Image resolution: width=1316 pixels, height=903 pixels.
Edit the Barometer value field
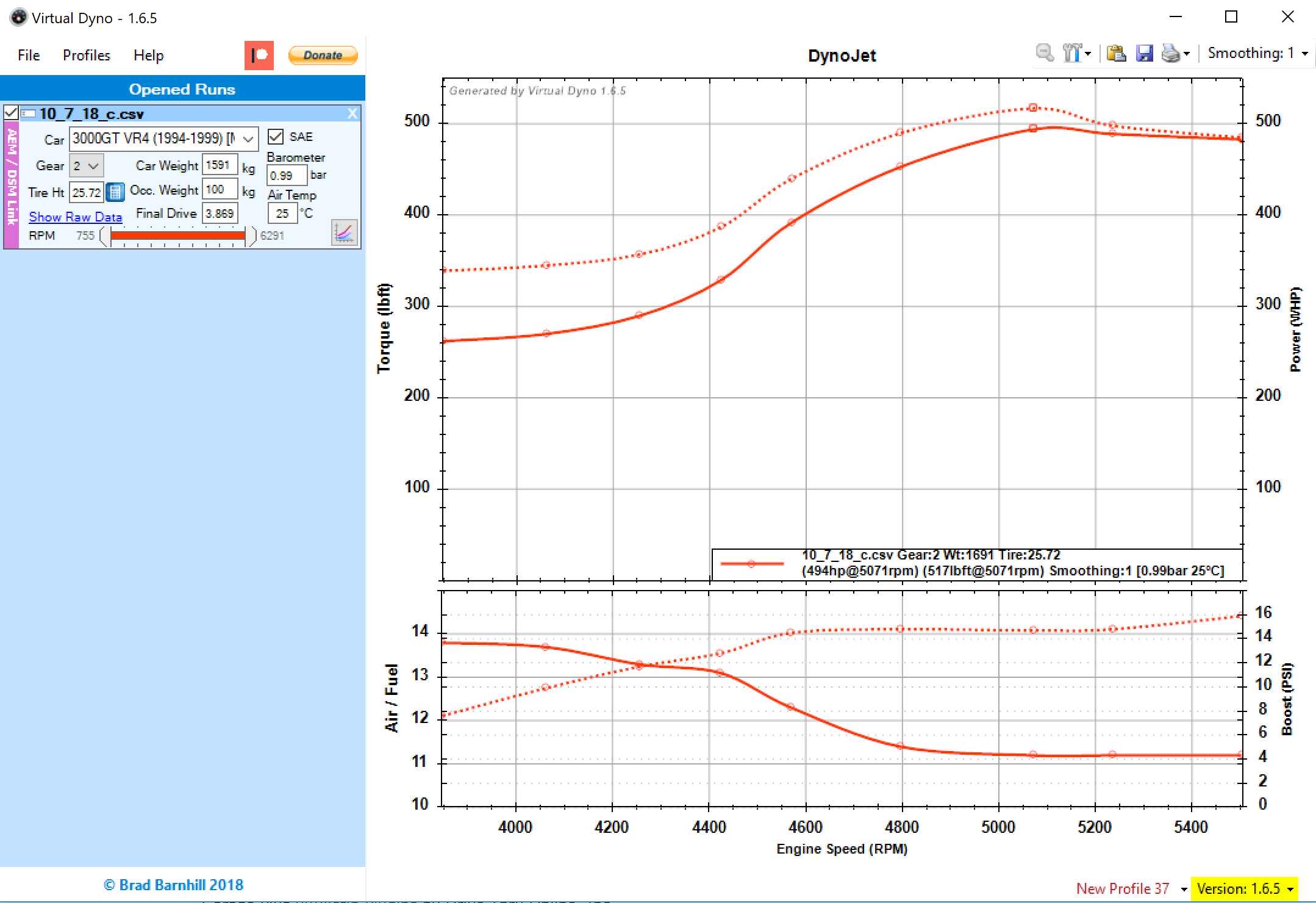[x=287, y=176]
